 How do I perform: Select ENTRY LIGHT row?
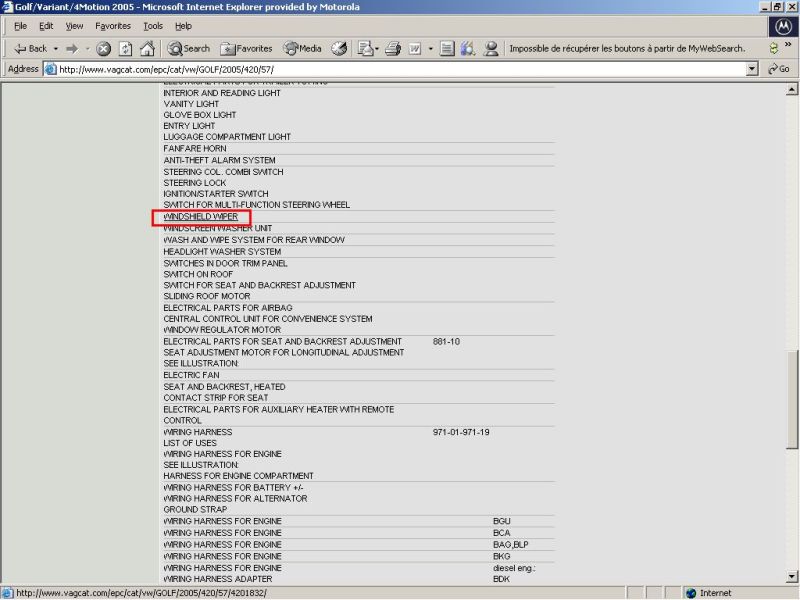[x=189, y=126]
